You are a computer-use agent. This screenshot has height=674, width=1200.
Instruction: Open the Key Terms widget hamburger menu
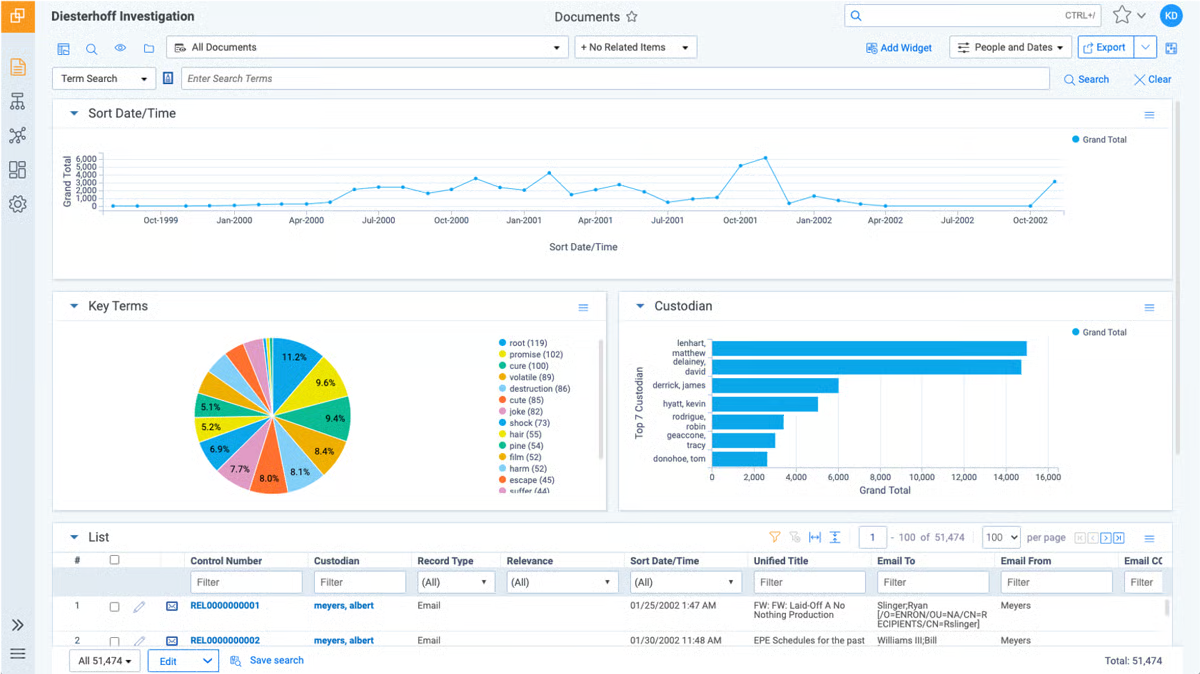[x=583, y=307]
